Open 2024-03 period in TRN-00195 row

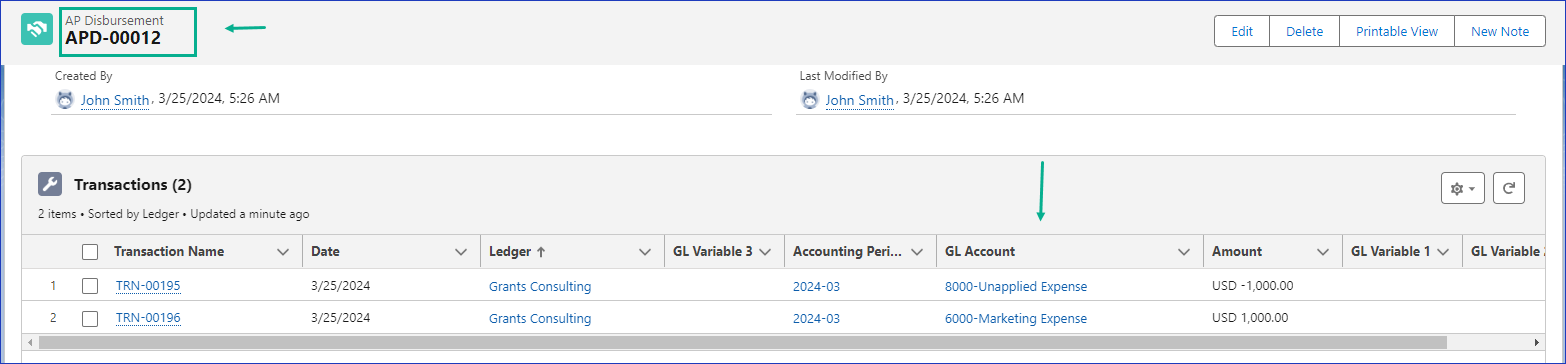[x=816, y=287]
